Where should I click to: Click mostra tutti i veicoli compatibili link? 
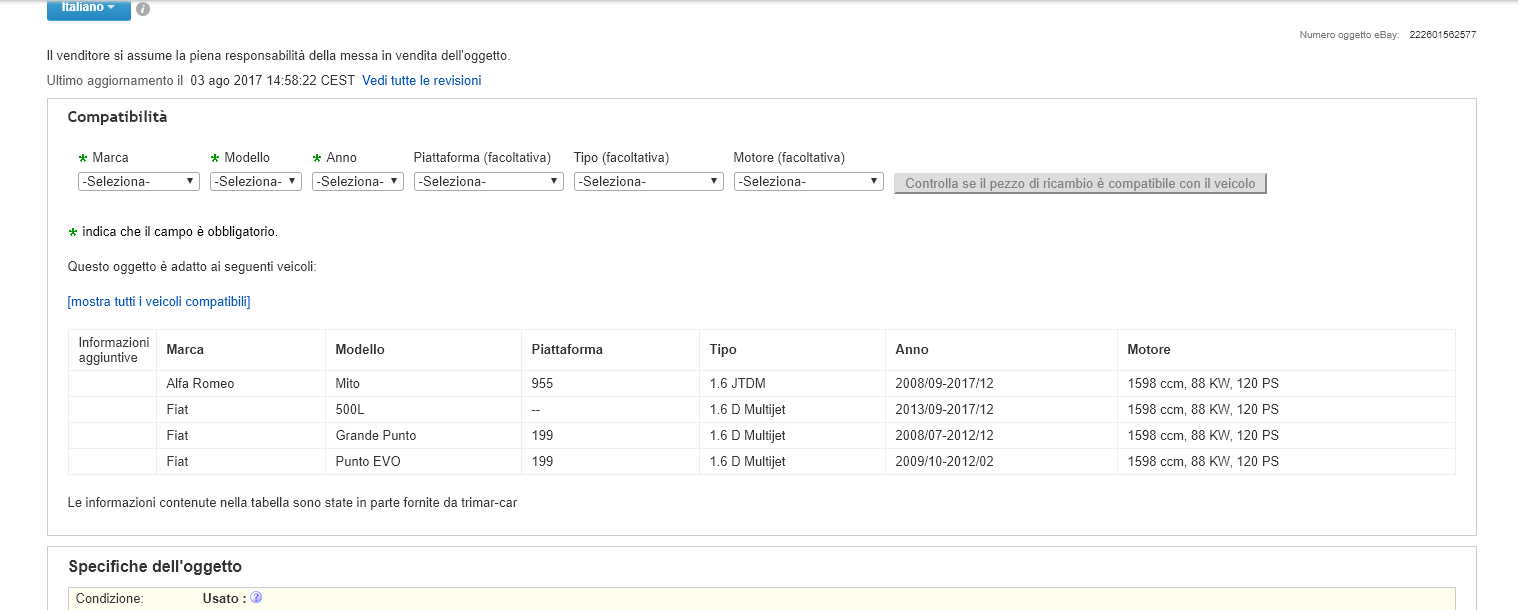click(159, 302)
